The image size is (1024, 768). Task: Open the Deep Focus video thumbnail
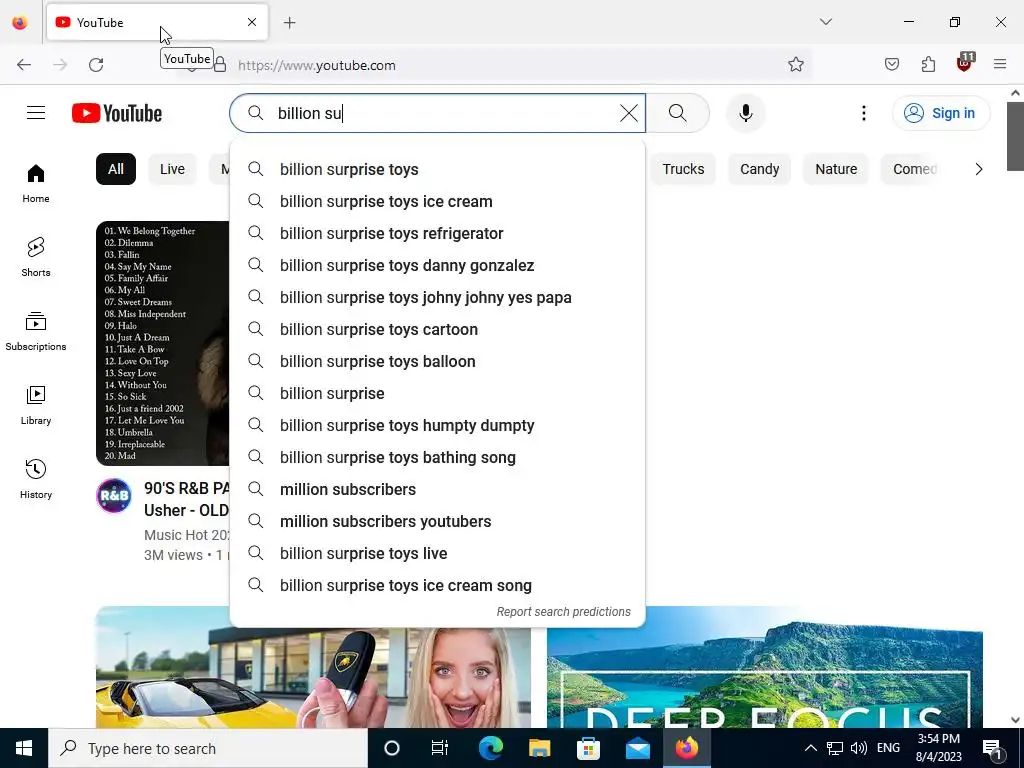(x=765, y=667)
